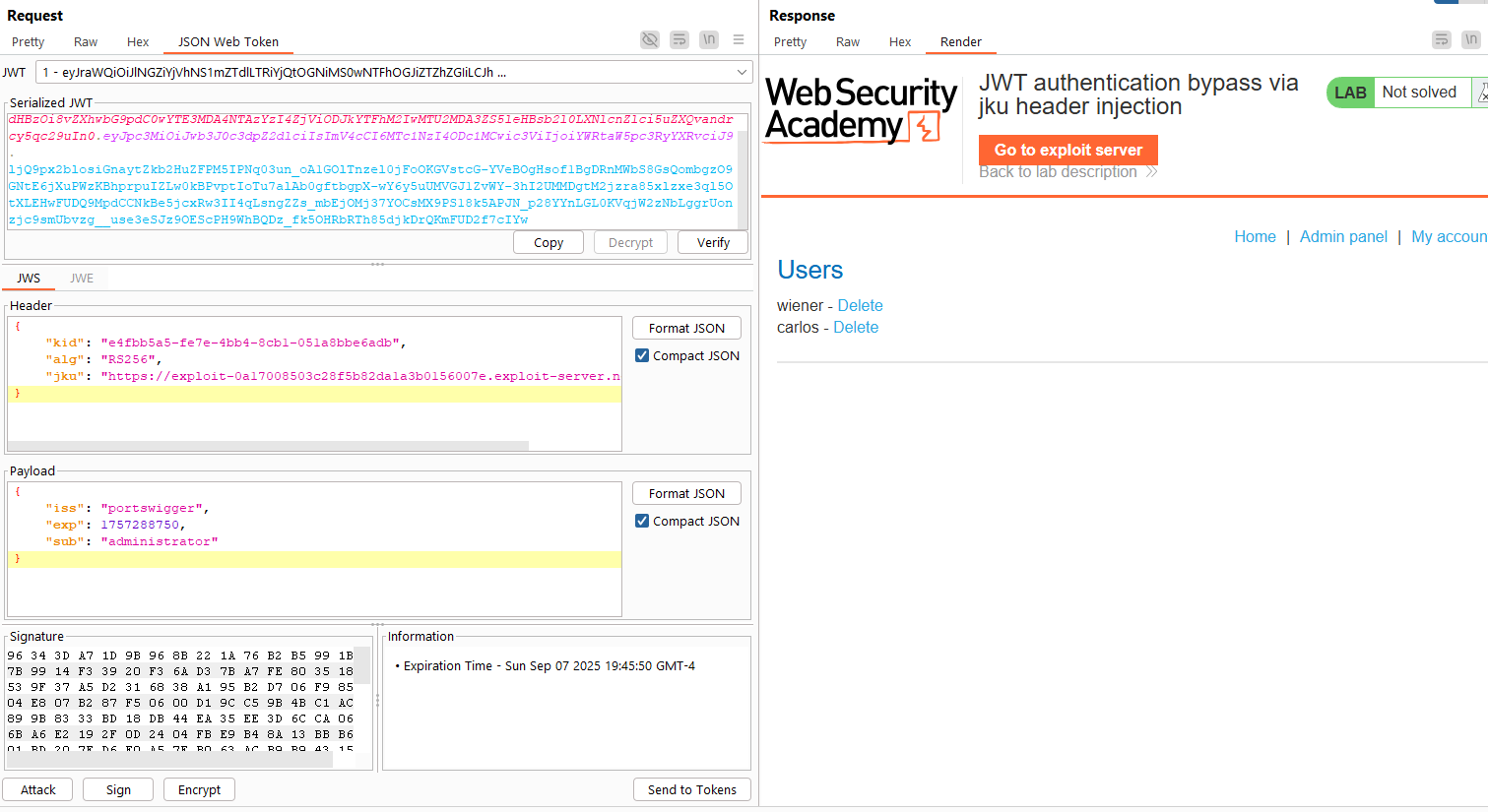The height and width of the screenshot is (812, 1488).
Task: Delete the carlos user via the Delete link
Action: [855, 328]
